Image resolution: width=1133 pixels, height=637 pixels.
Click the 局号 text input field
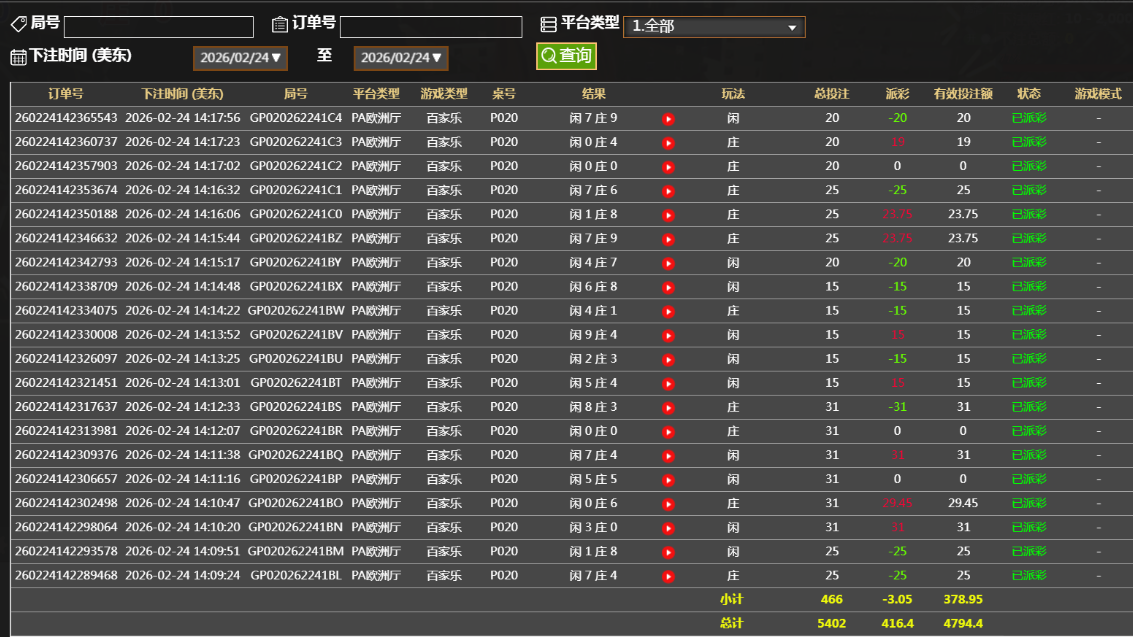[x=159, y=27]
